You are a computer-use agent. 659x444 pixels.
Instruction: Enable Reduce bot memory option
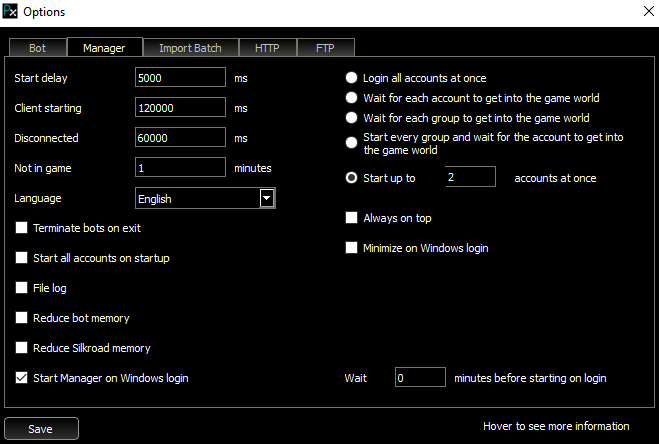click(x=23, y=318)
